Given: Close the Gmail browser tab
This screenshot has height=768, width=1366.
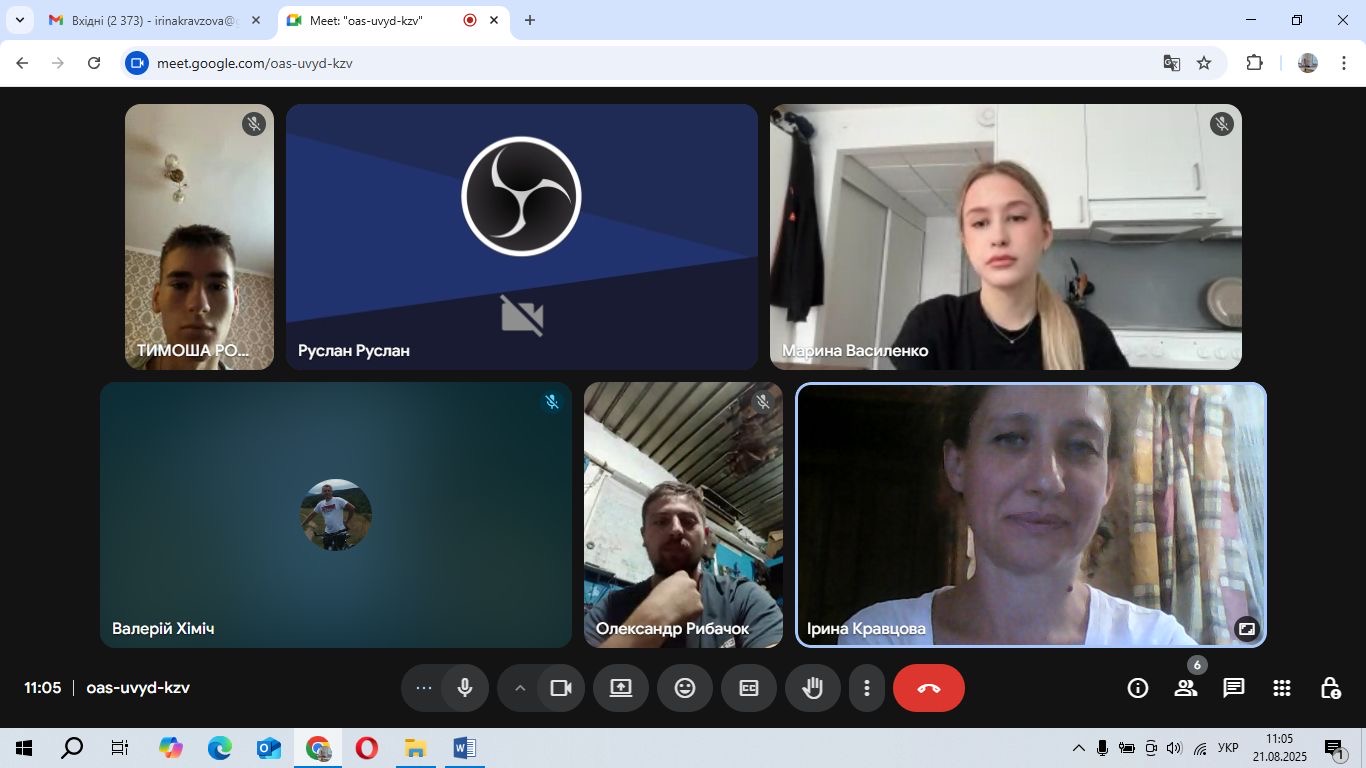Looking at the screenshot, I should (256, 20).
